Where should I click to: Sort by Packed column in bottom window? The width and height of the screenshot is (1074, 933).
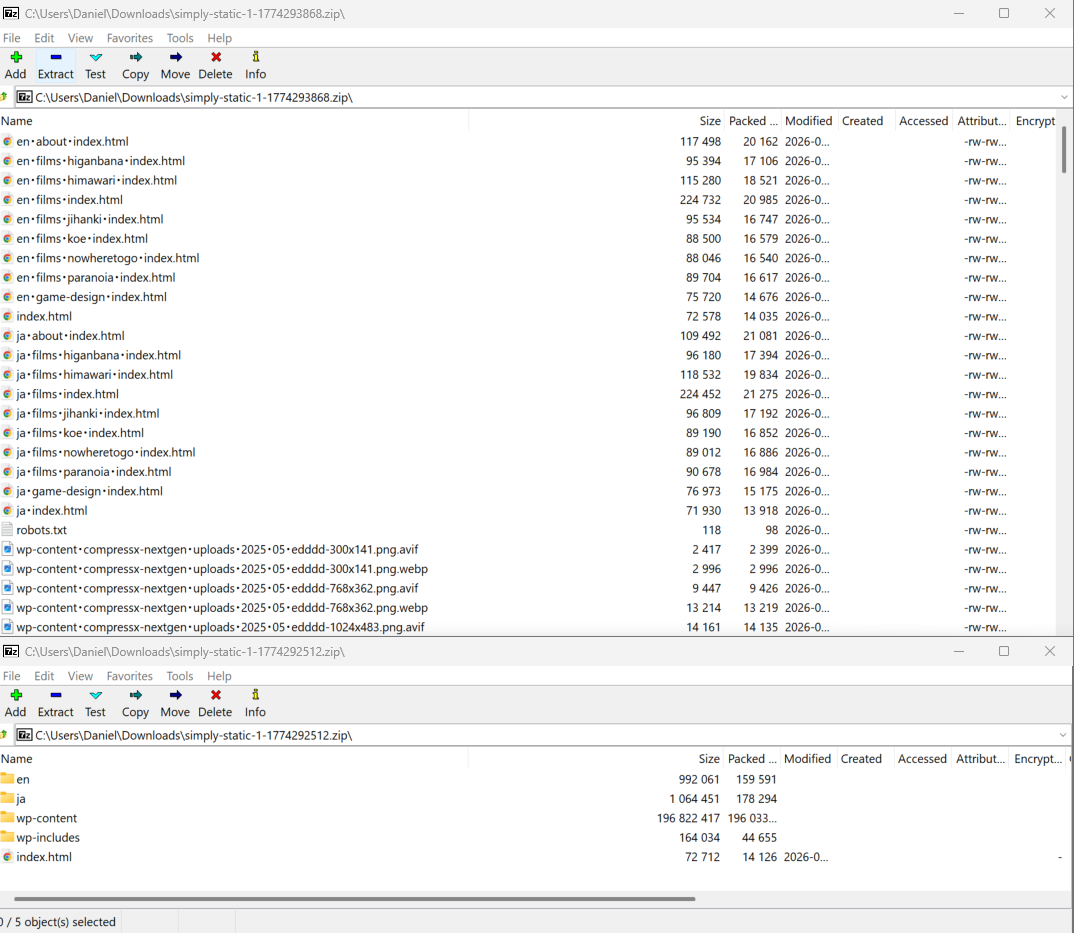[752, 758]
